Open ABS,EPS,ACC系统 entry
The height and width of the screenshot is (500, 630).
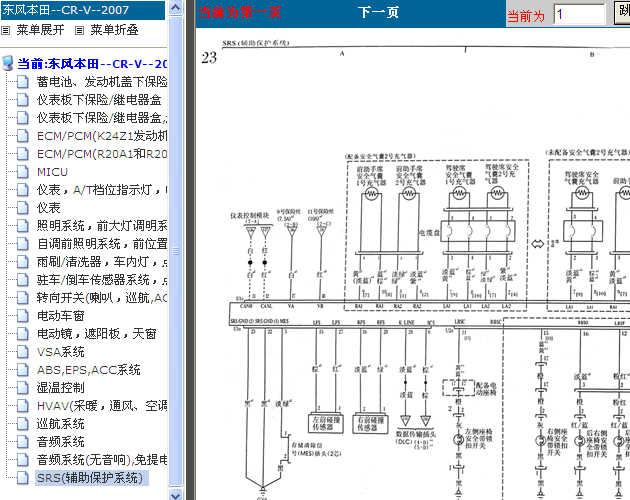click(x=89, y=370)
